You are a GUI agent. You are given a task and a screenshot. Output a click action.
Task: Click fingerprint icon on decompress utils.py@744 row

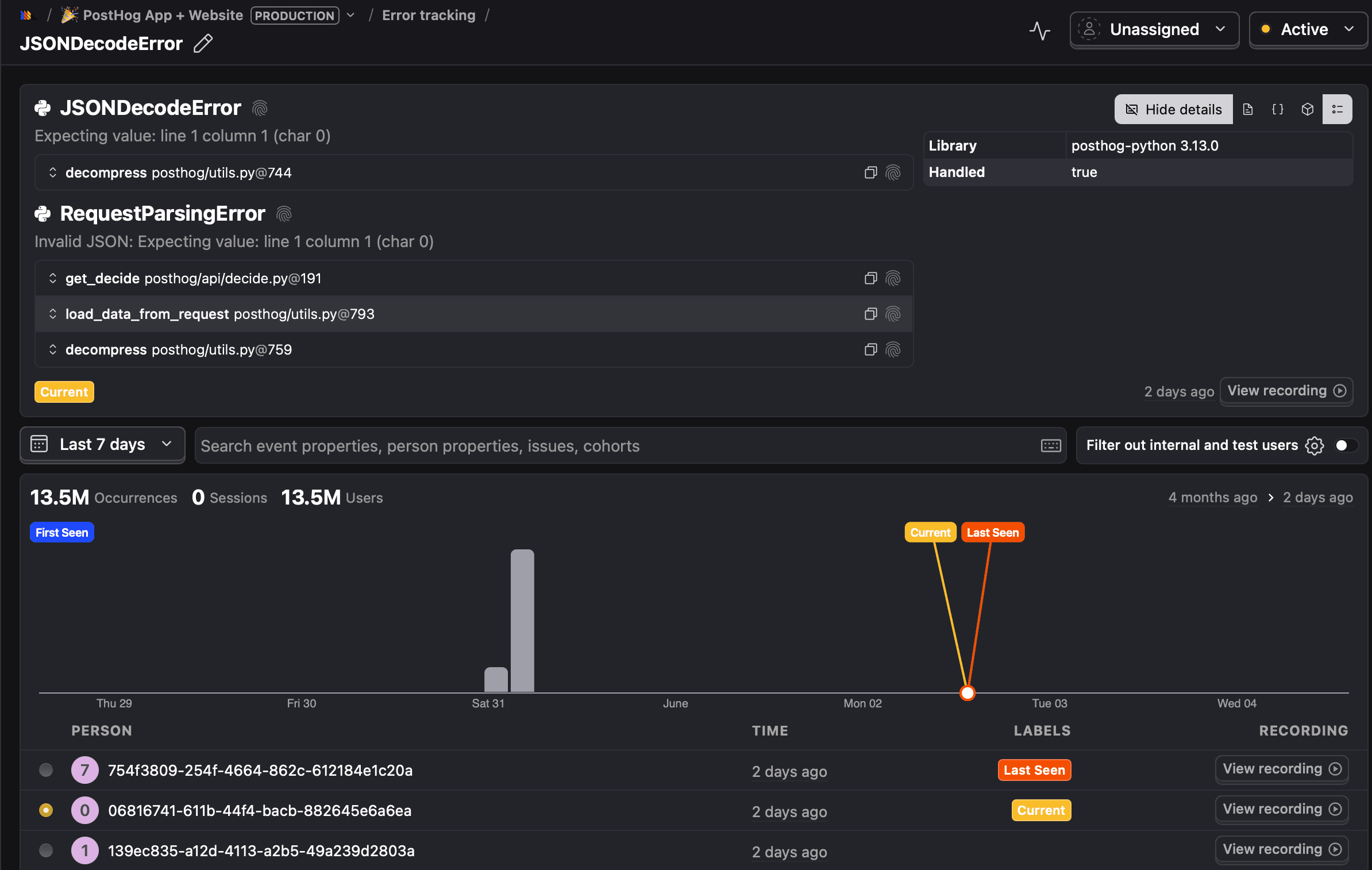[x=893, y=172]
